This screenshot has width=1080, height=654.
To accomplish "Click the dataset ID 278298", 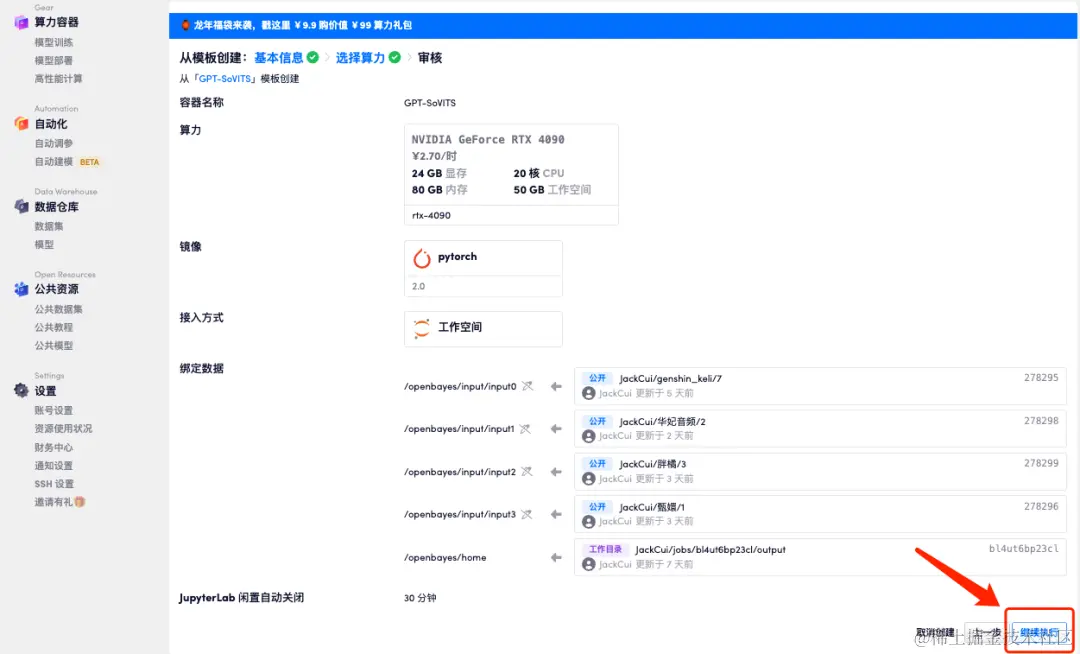I will click(x=1041, y=421).
